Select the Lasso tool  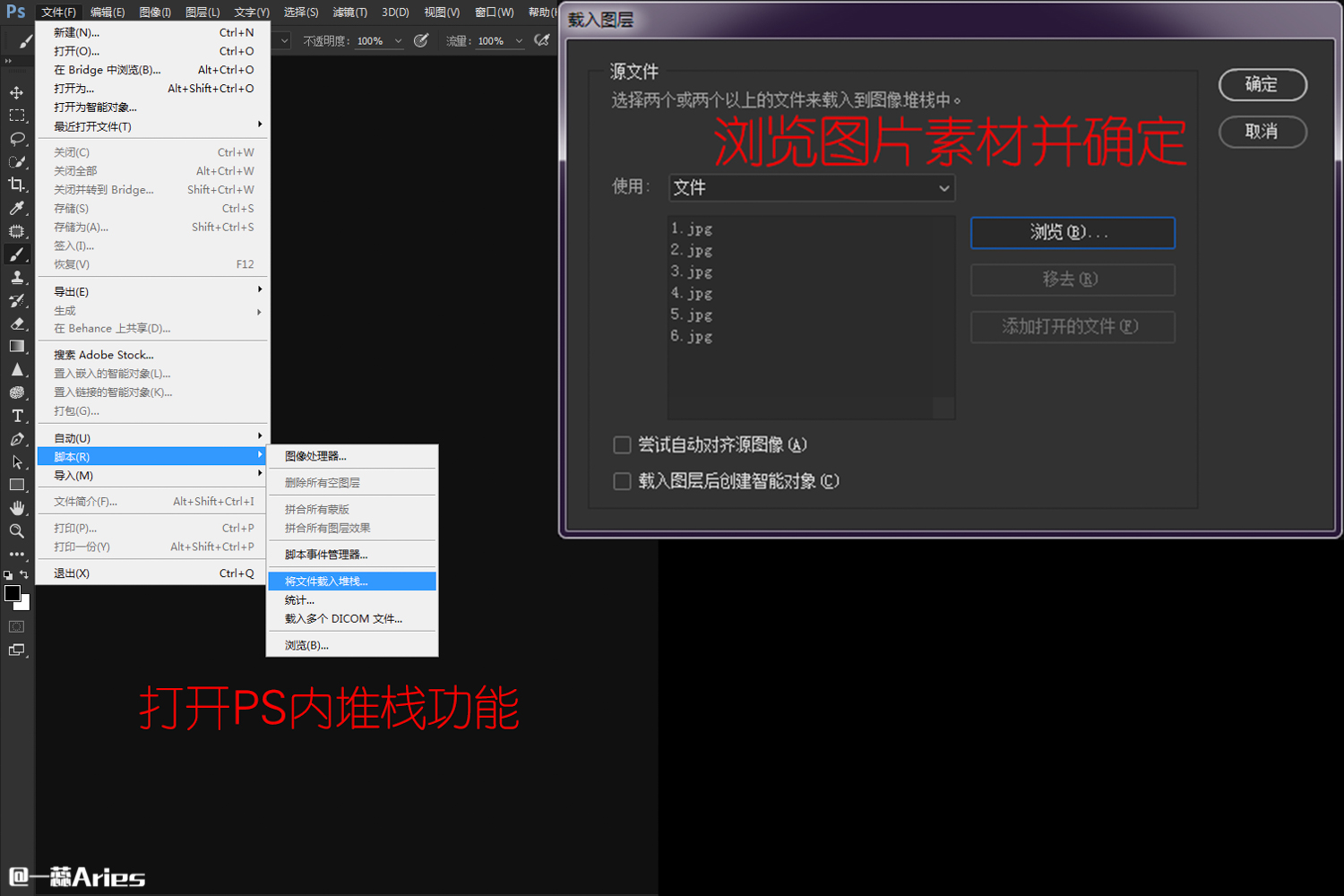16,139
